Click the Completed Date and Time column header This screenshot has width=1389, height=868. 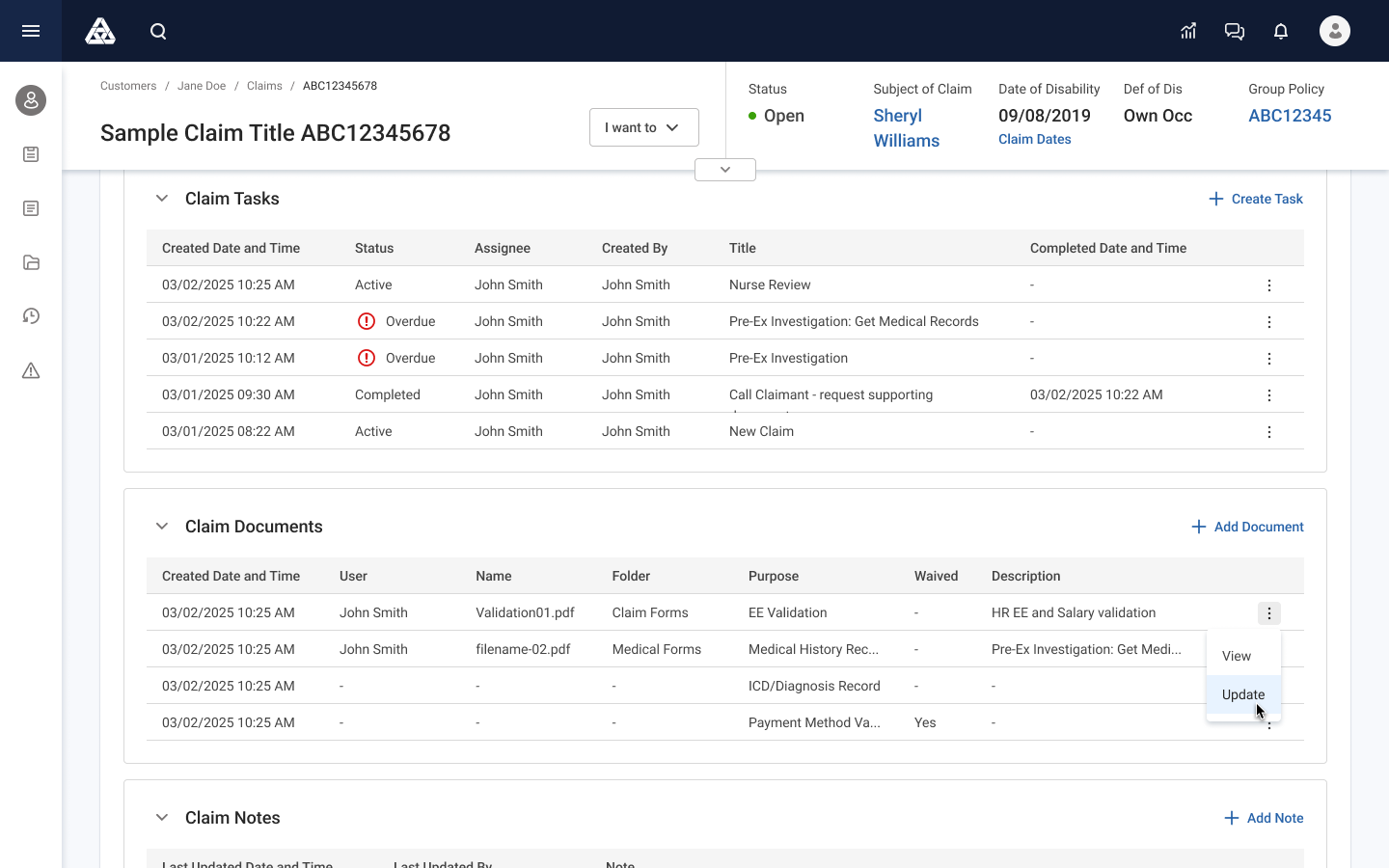point(1108,248)
